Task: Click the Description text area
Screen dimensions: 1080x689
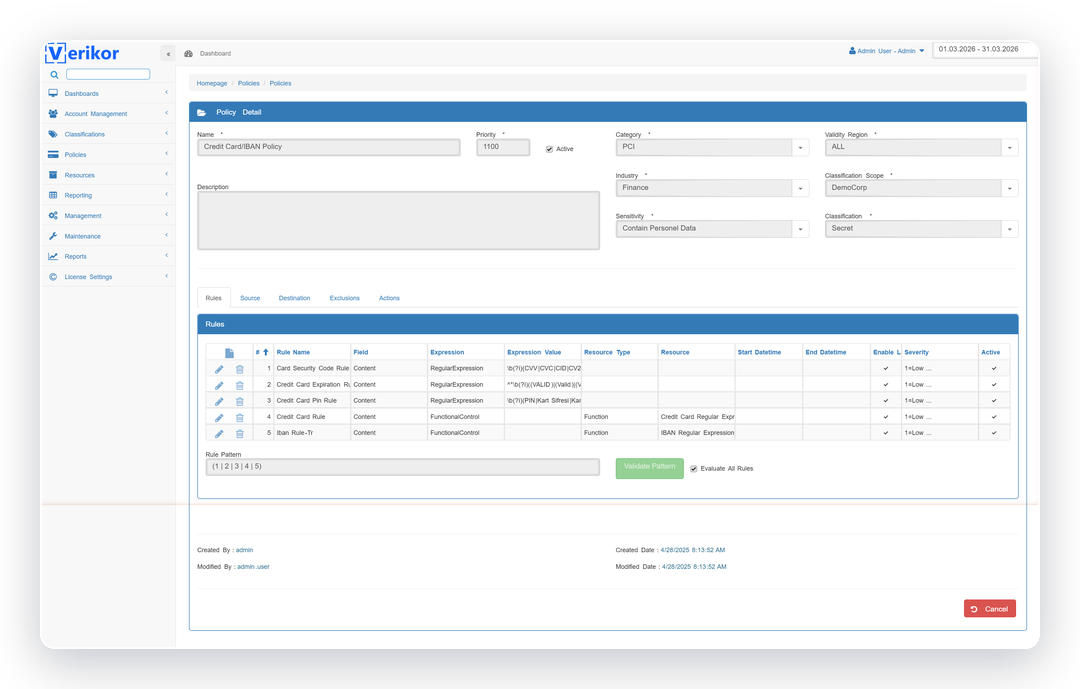Action: pyautogui.click(x=398, y=220)
